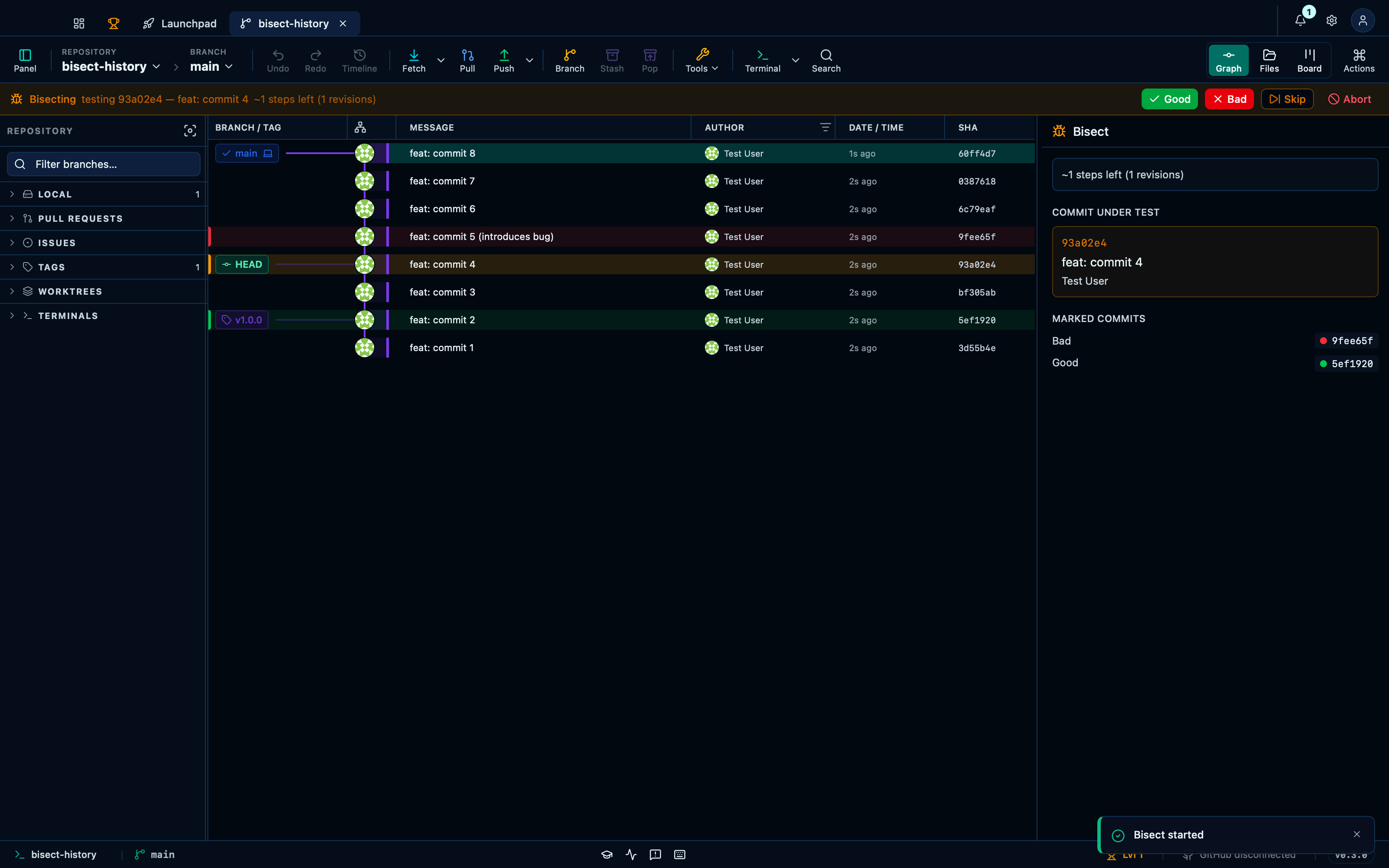Viewport: 1389px width, 868px height.
Task: Select the feat: commit 5 (introduces bug) row
Action: 622,237
